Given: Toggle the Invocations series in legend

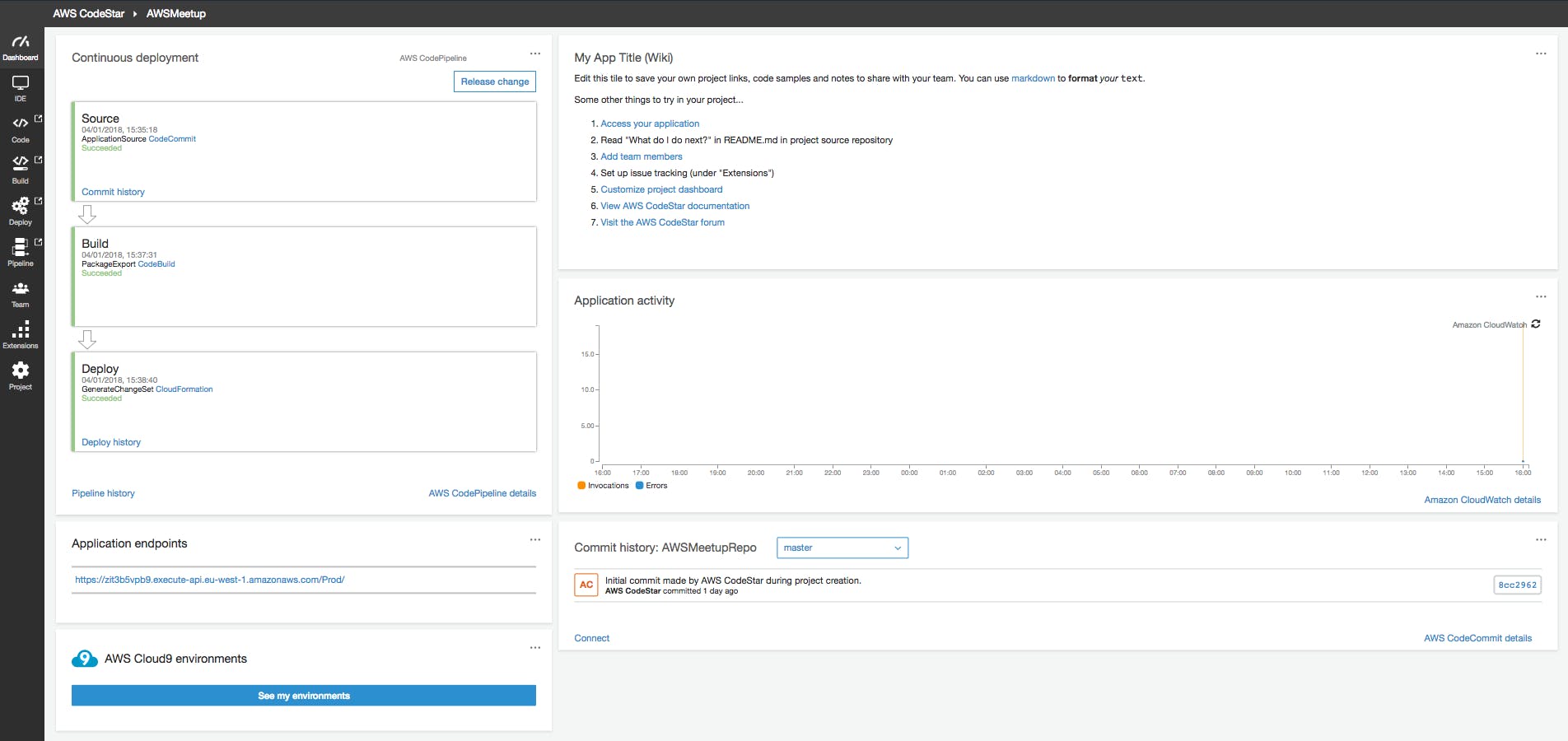Looking at the screenshot, I should [604, 485].
